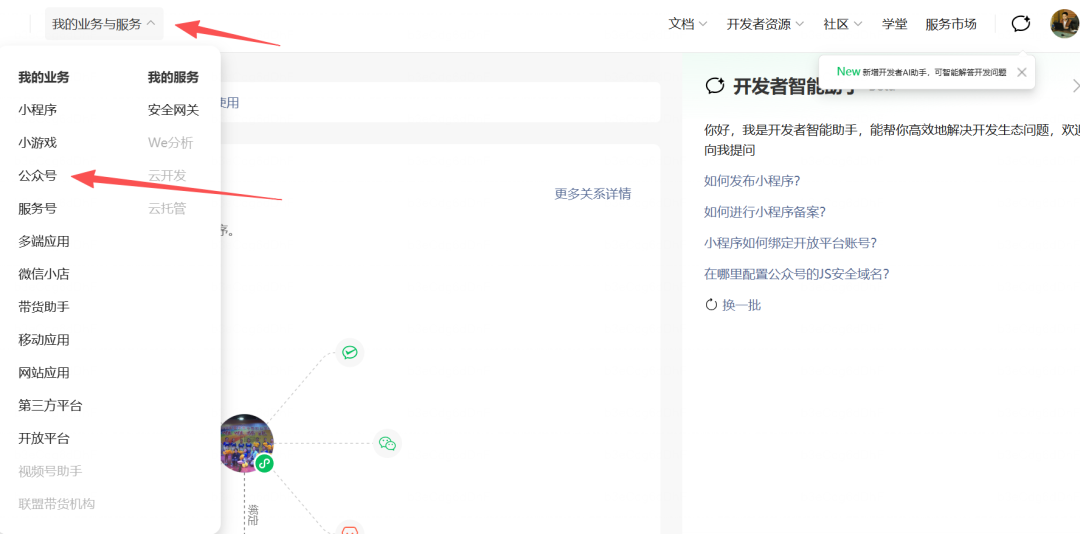
Task: Click the greyed 联盟带货机构 entry
Action: click(x=56, y=504)
